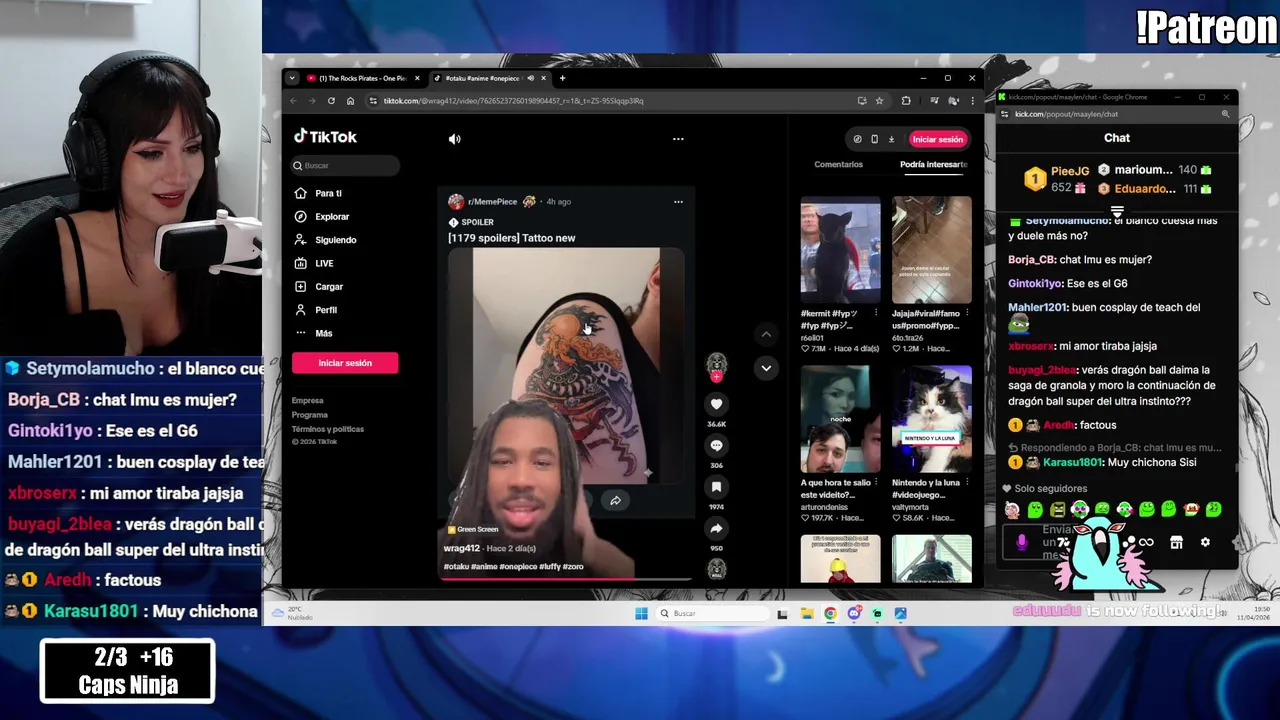Open LIVE in TikTok sidebar
The width and height of the screenshot is (1280, 720).
click(324, 263)
